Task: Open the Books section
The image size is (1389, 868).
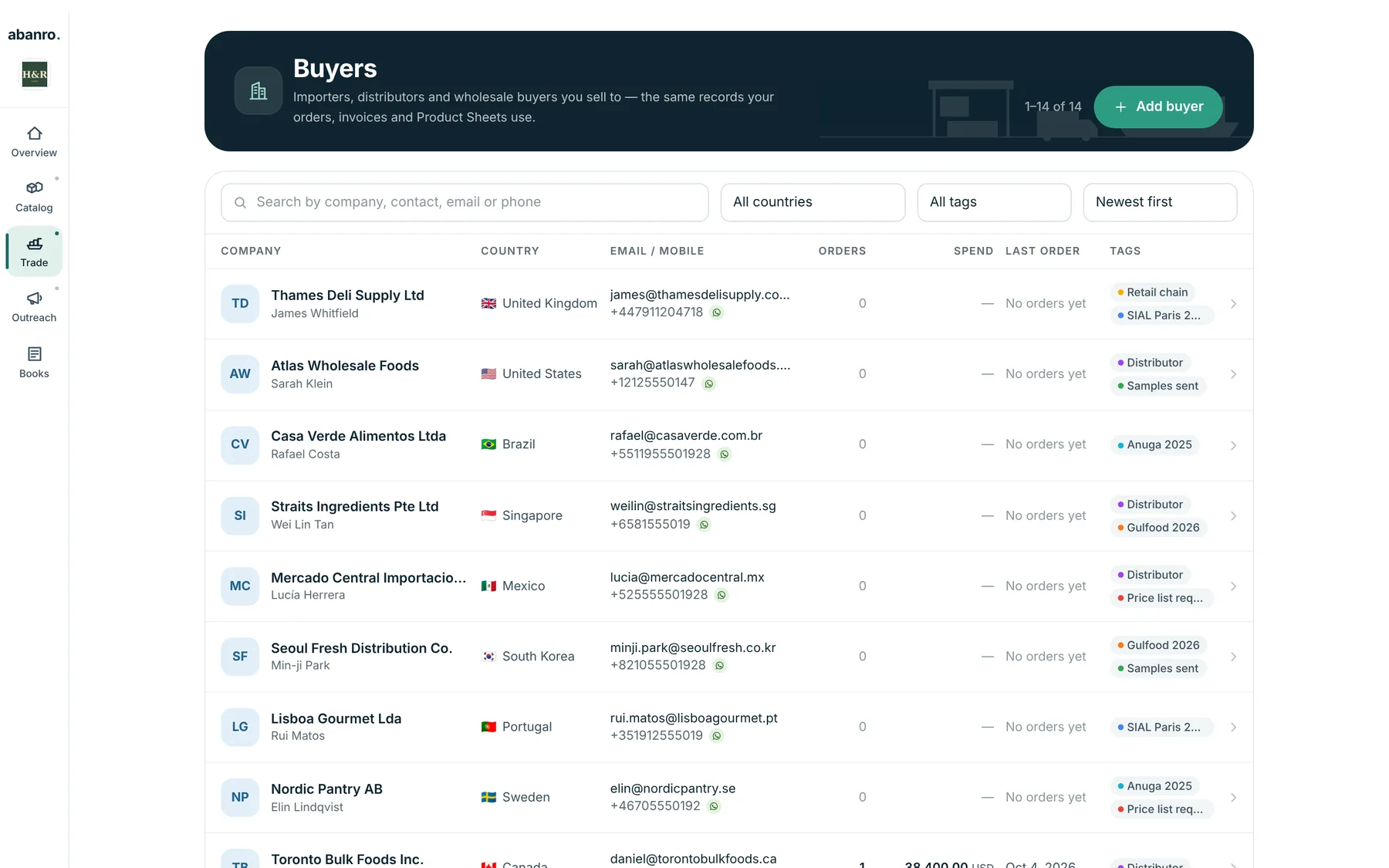Action: pyautogui.click(x=34, y=363)
